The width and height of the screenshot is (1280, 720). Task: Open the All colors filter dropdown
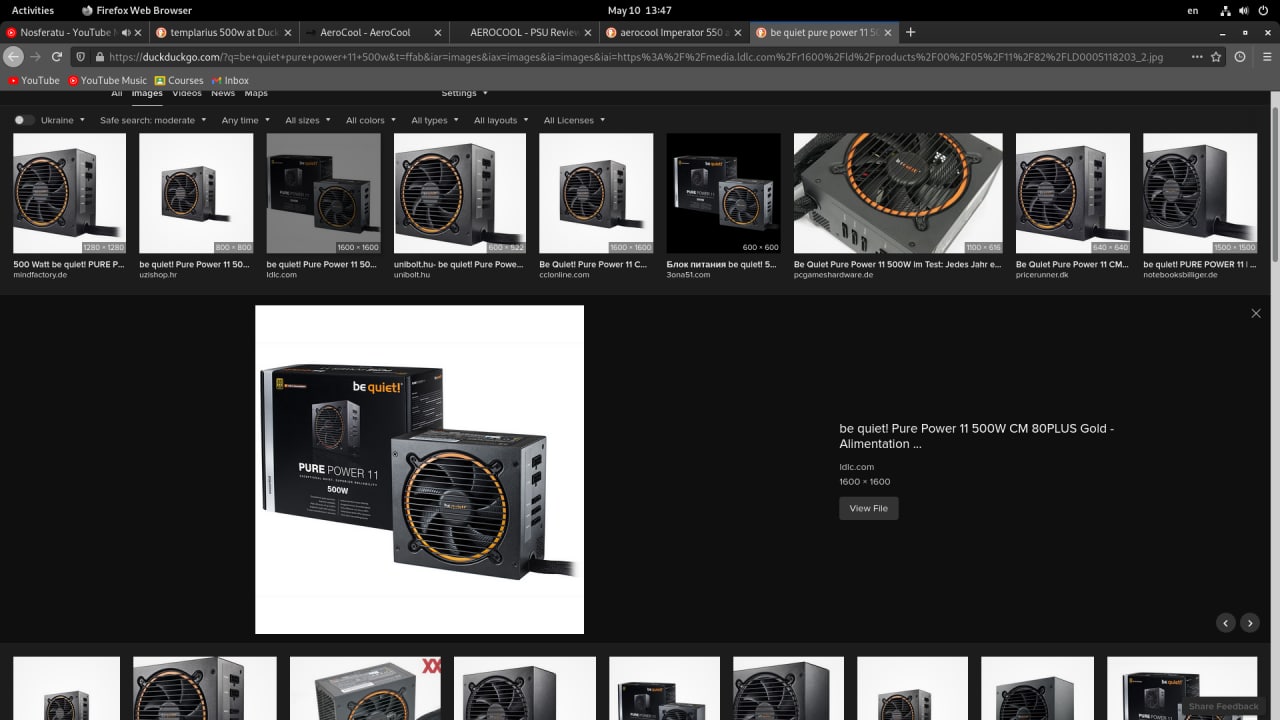[371, 120]
